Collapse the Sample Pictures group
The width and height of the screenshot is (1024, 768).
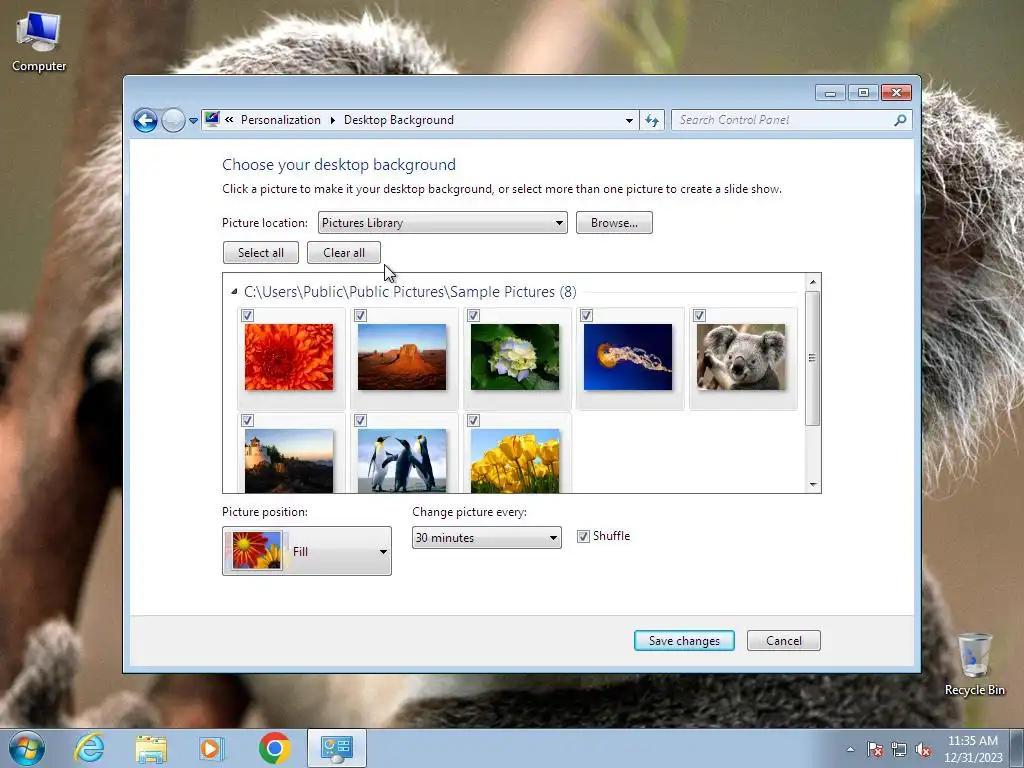(234, 292)
